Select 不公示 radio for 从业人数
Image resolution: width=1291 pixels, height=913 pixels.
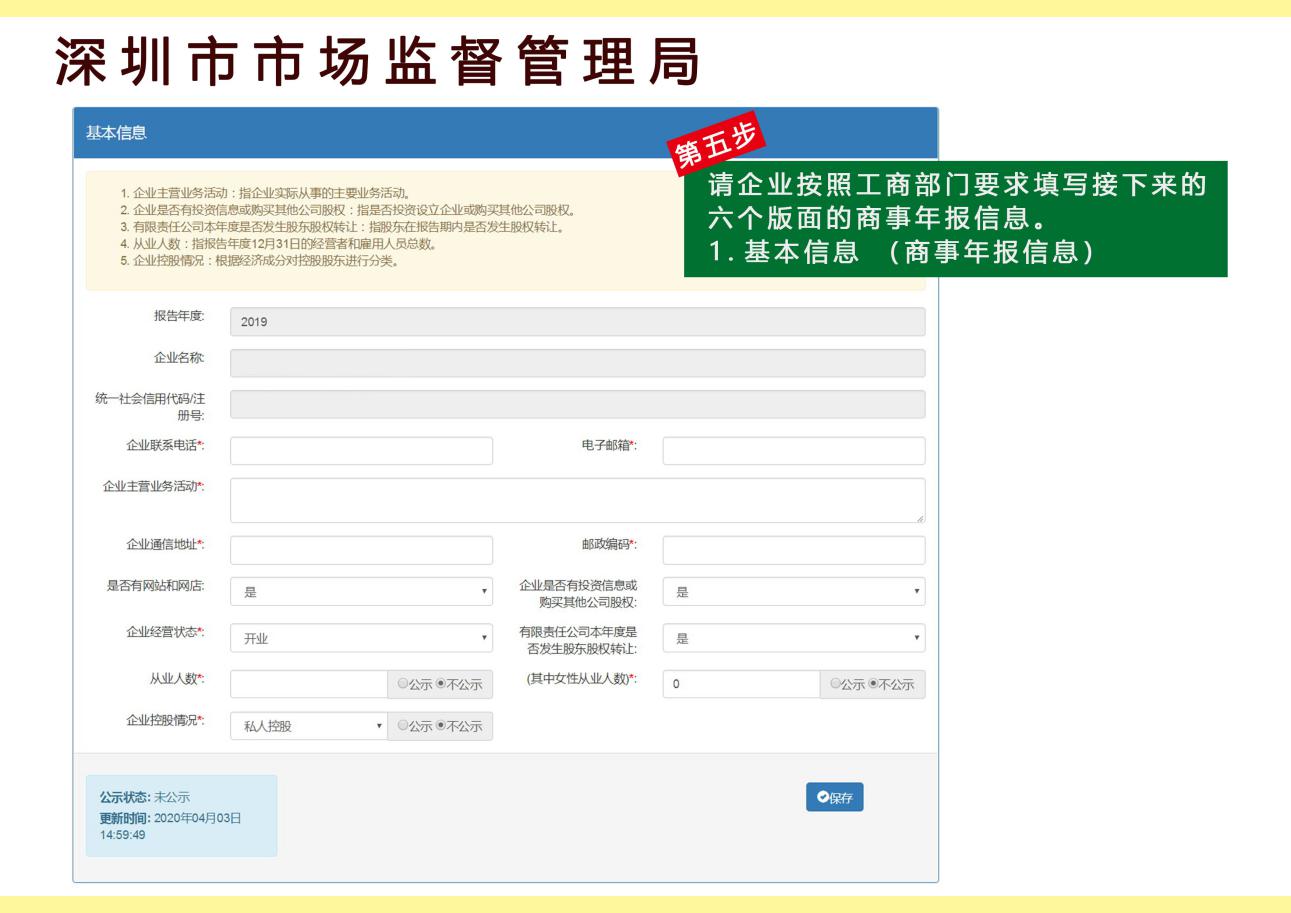tap(440, 684)
